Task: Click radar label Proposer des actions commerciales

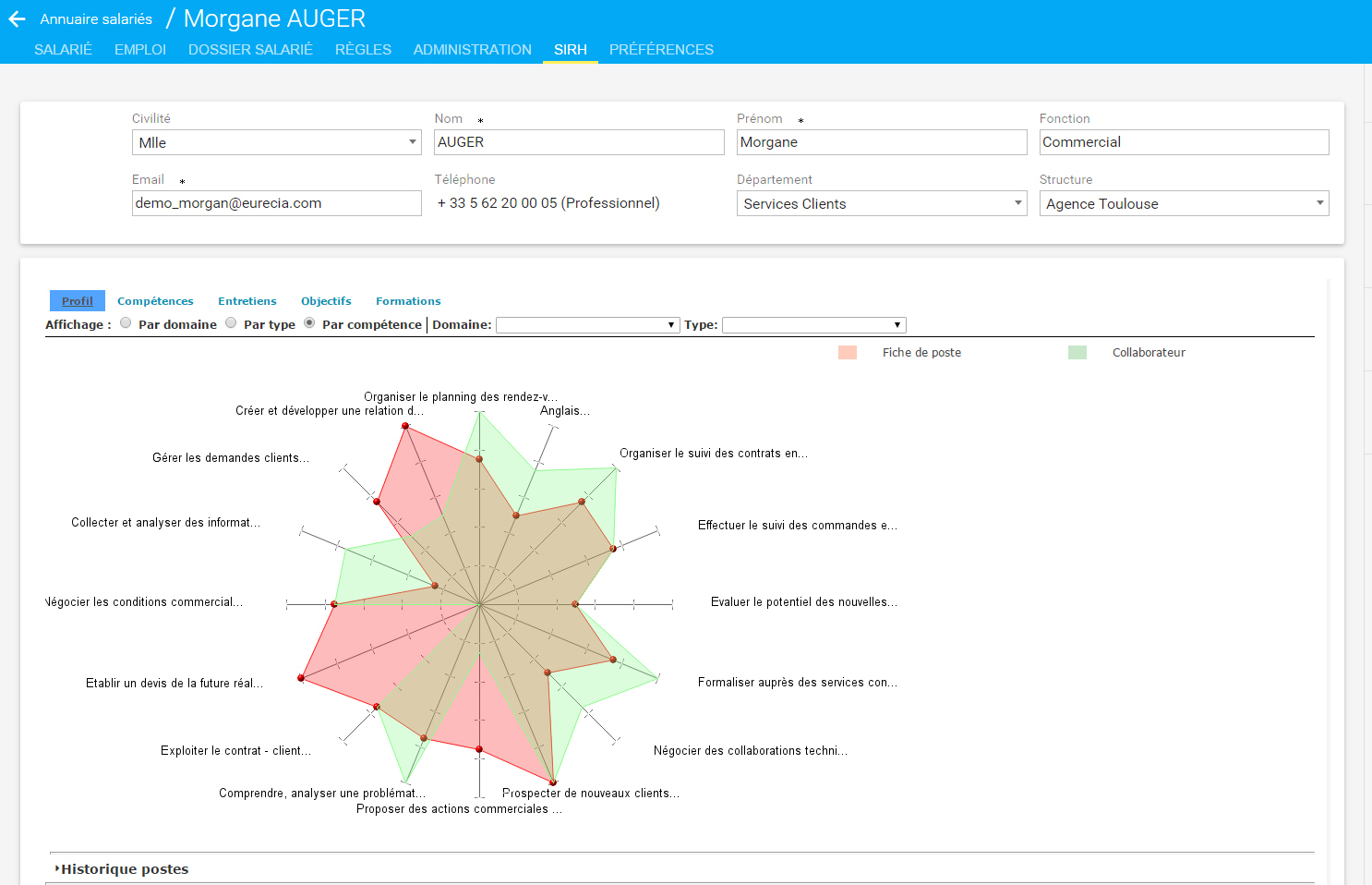Action: tap(459, 809)
